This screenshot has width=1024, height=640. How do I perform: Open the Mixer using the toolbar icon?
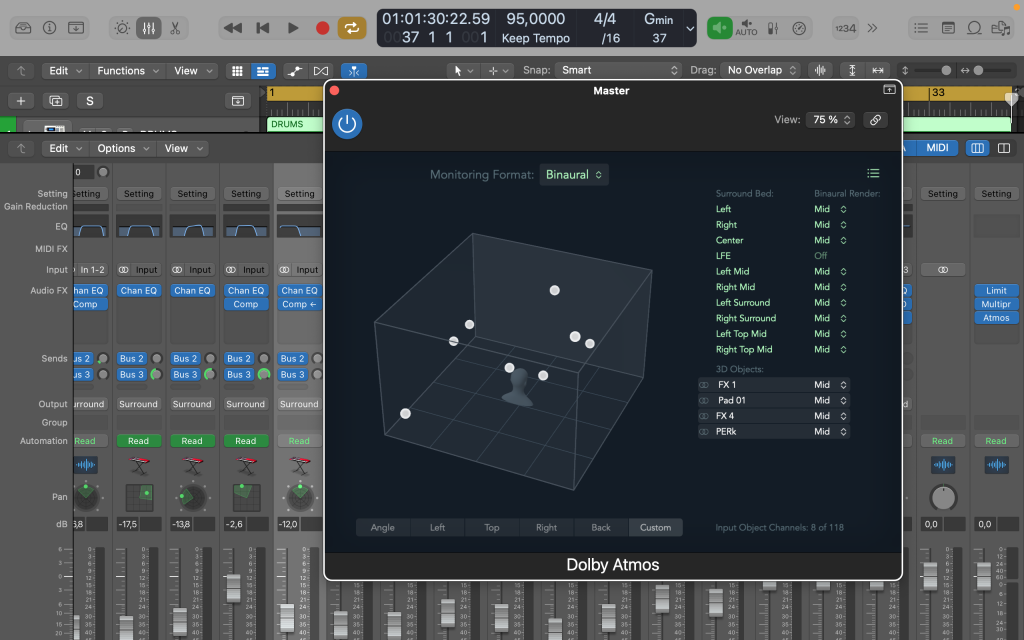tap(148, 28)
